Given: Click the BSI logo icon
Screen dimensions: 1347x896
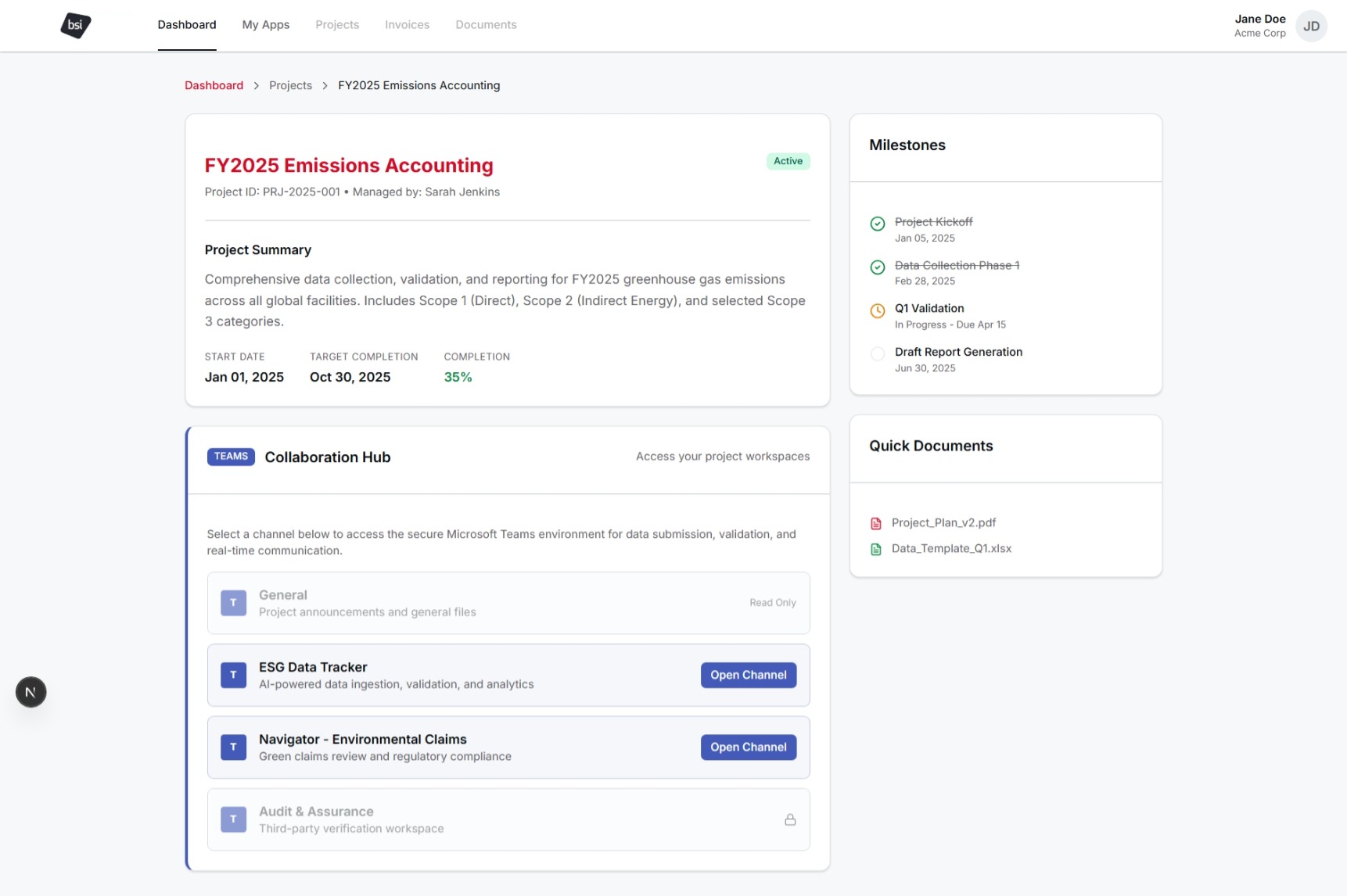Looking at the screenshot, I should pos(76,25).
